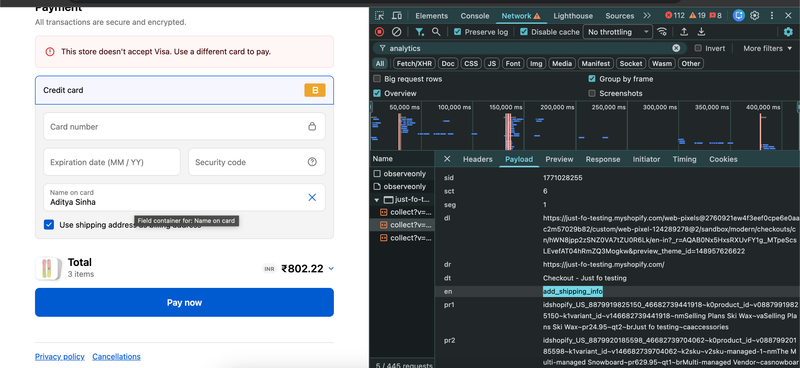Activate the inspect element picker icon
The width and height of the screenshot is (800, 368).
coord(380,16)
